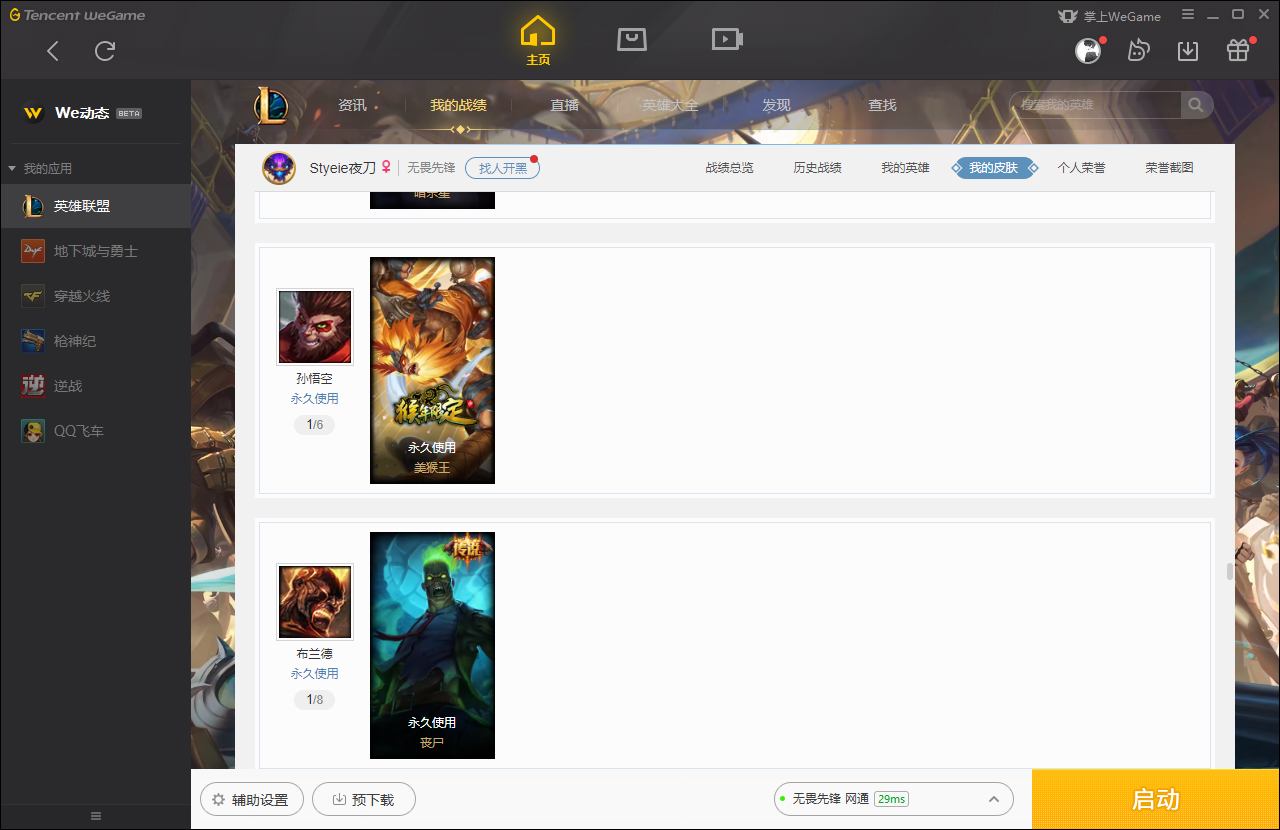
Task: Open the hamburger main menu
Action: 1188,15
